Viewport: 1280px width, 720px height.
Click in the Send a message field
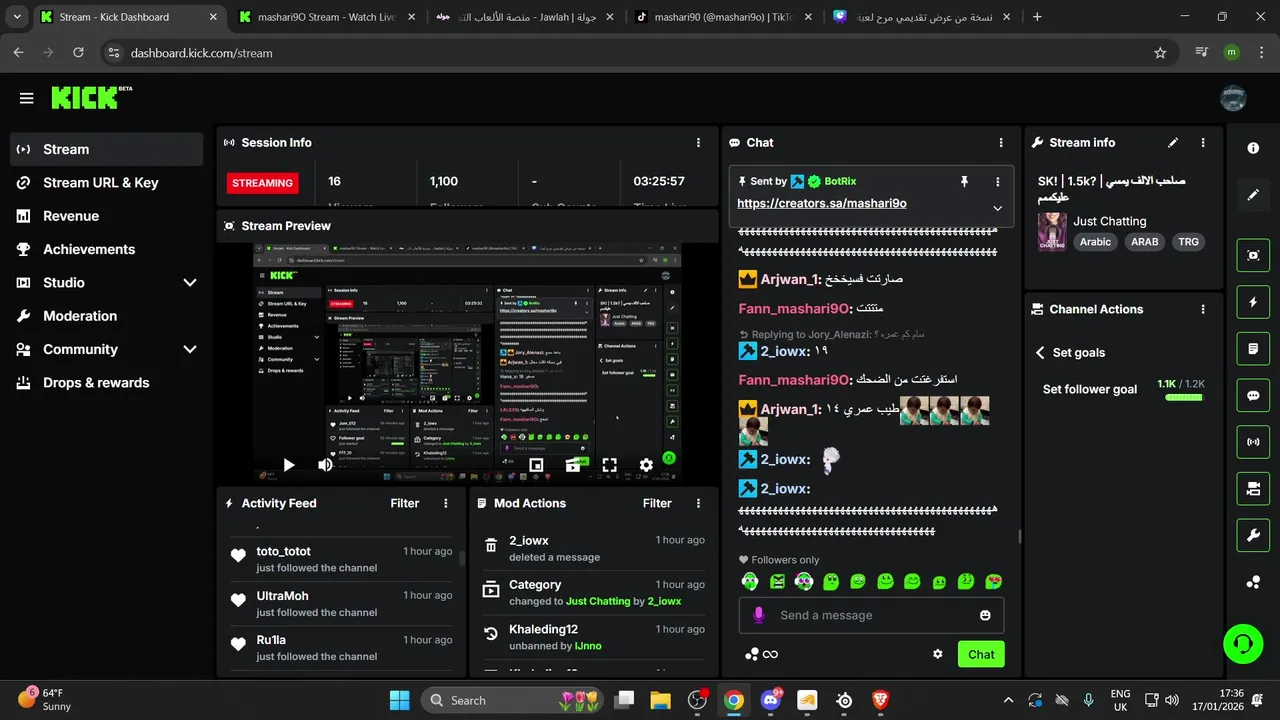871,615
